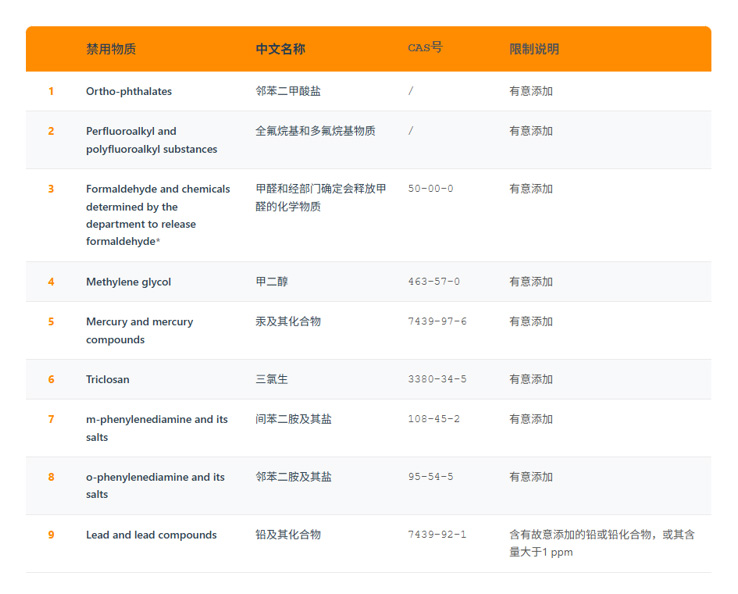Click the 间苯二胺及其盐 cell

pyautogui.click(x=293, y=419)
